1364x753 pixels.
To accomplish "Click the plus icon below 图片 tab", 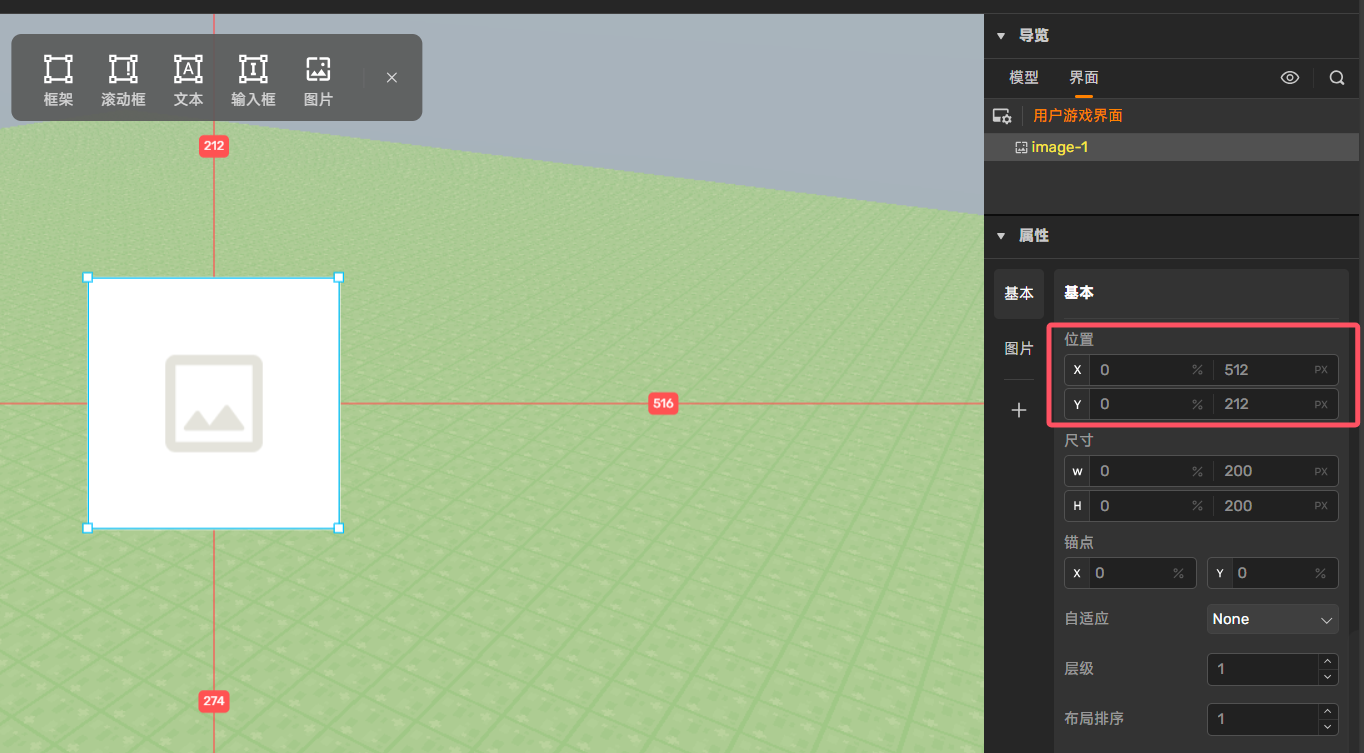I will tap(1019, 410).
